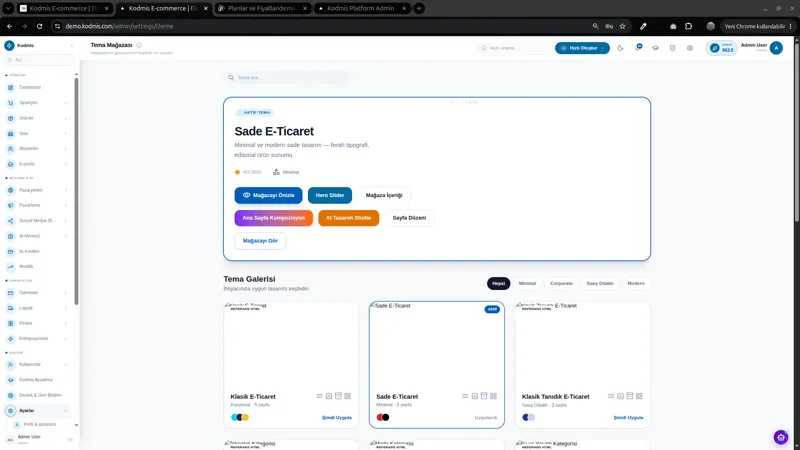The image size is (800, 450).
Task: Click Klasik E-Ticaret color swatches
Action: pos(240,417)
